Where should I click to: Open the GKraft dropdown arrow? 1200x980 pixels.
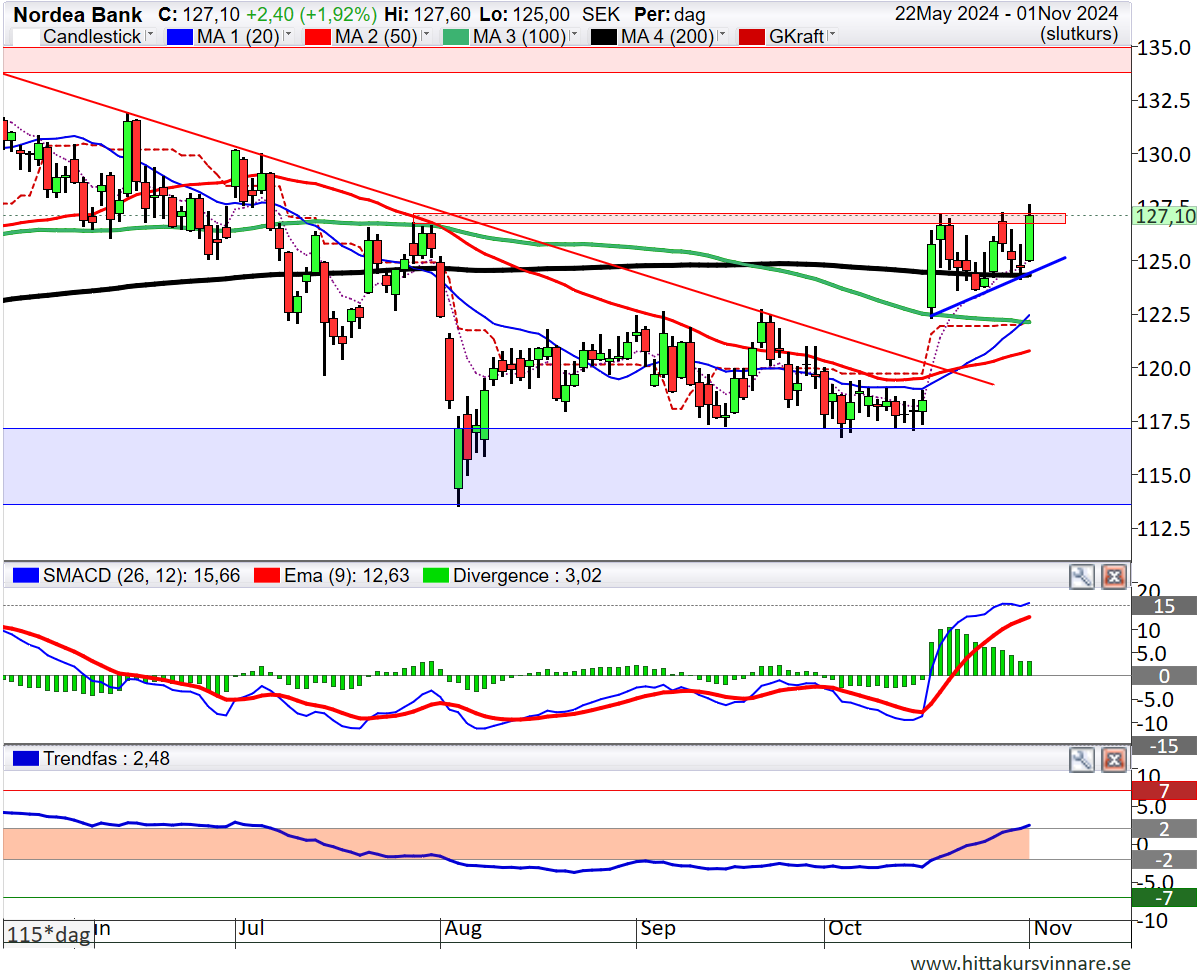click(x=831, y=36)
